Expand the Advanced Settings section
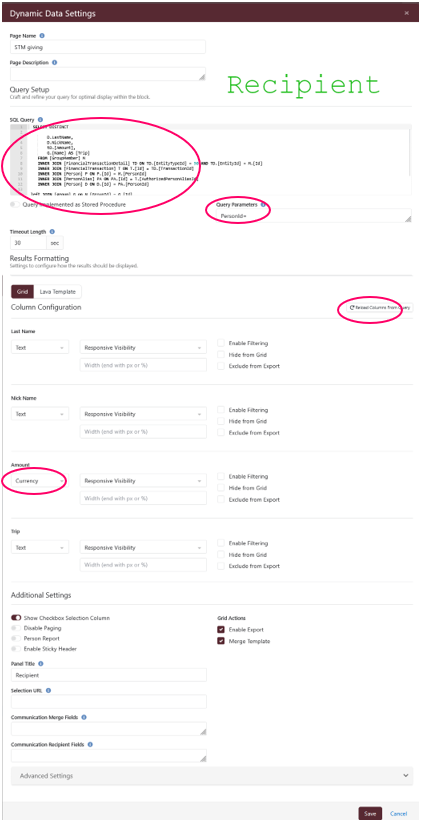Image resolution: width=423 pixels, height=820 pixels. tap(211, 776)
